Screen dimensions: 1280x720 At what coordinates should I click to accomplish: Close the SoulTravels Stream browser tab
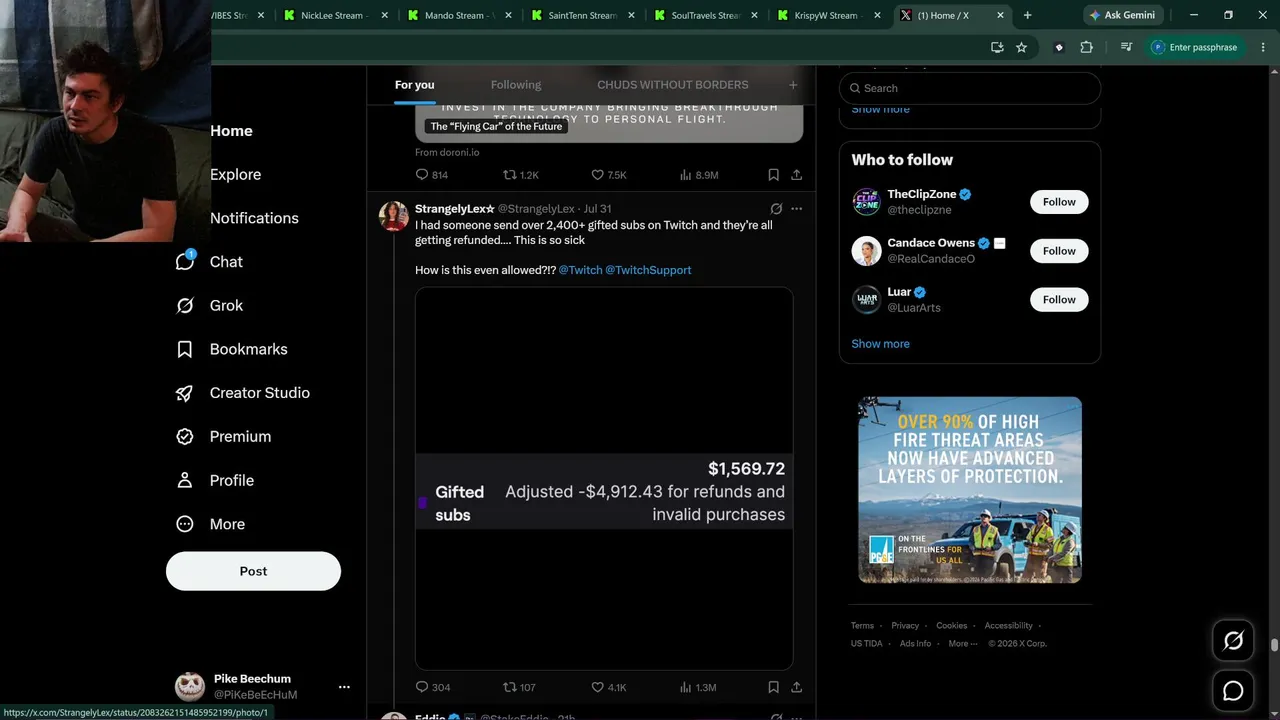coord(754,15)
